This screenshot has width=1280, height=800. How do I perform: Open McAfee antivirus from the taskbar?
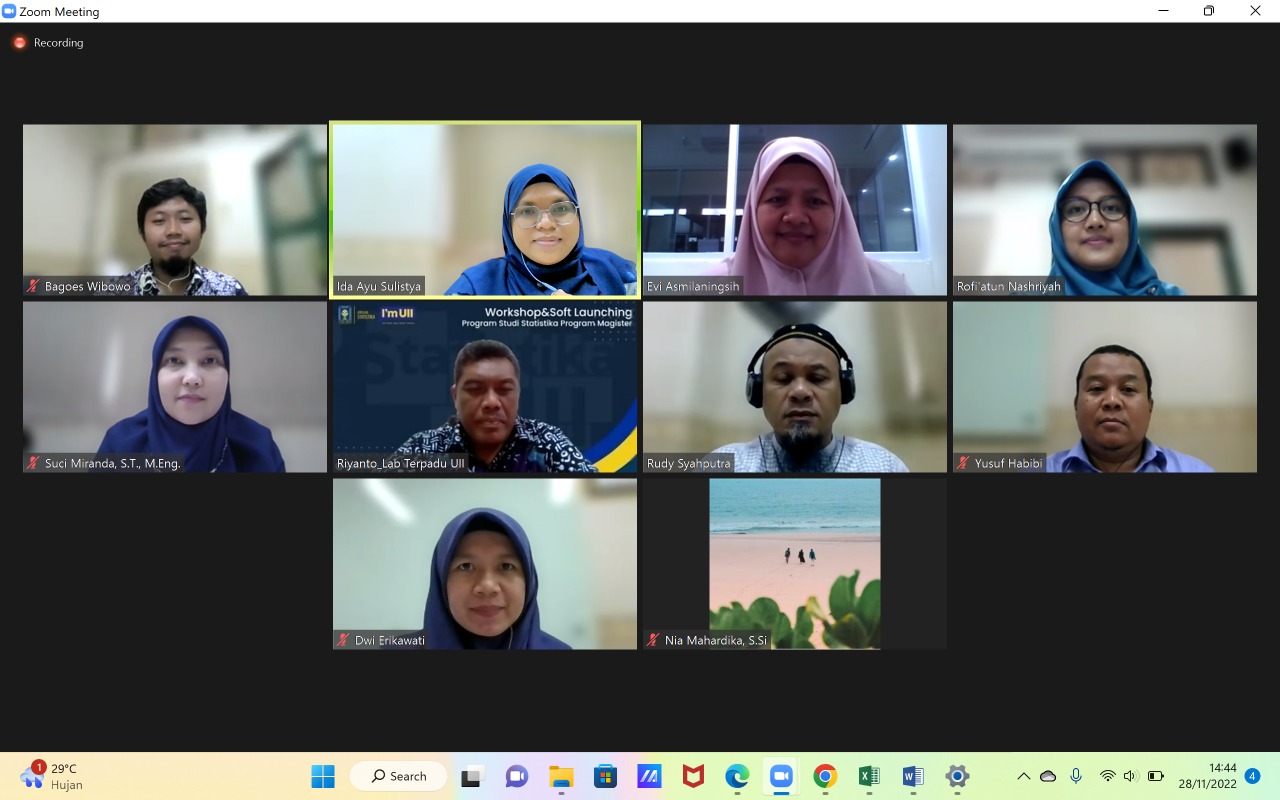tap(693, 776)
